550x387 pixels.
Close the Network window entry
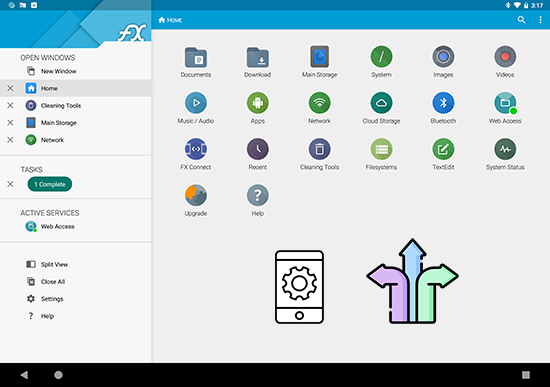[11, 140]
